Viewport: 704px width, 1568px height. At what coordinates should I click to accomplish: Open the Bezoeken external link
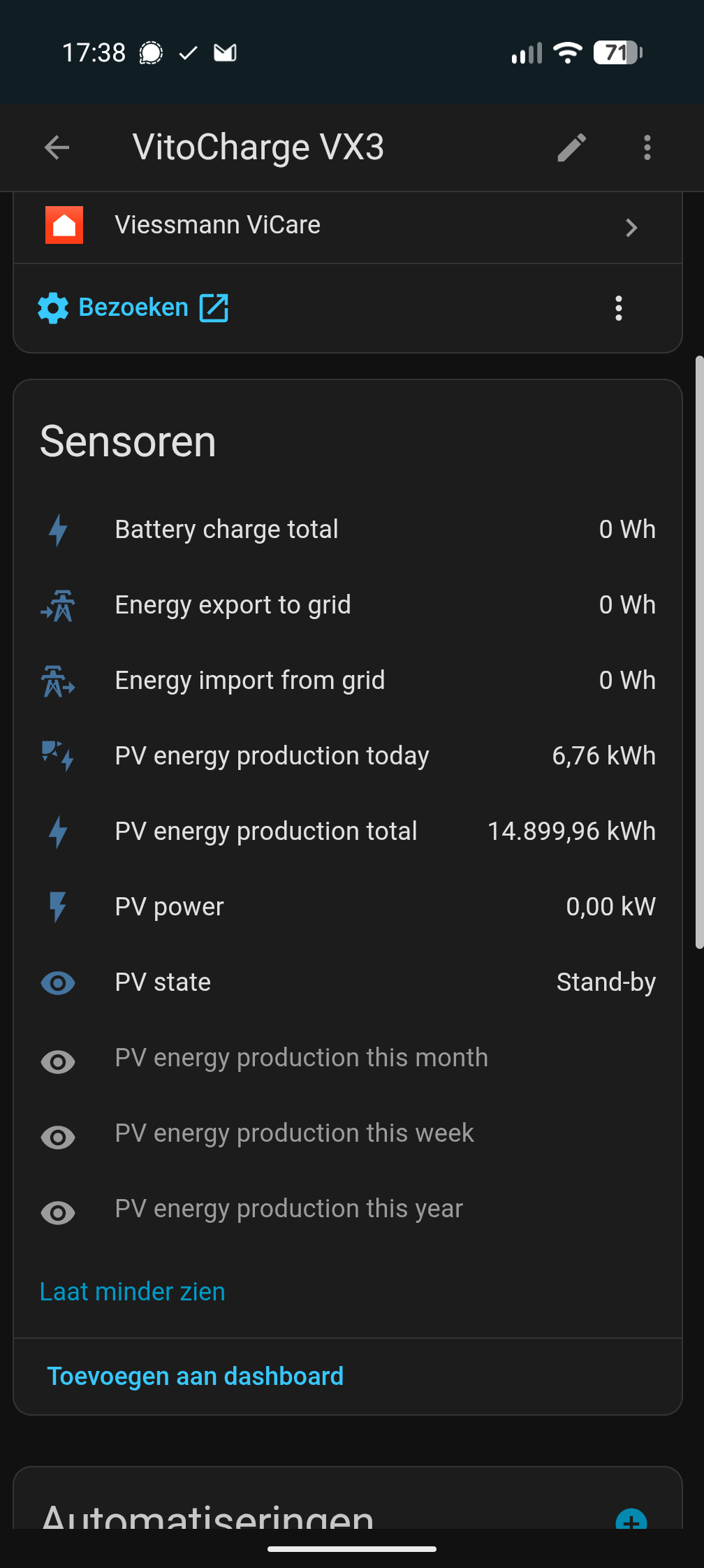[x=214, y=307]
